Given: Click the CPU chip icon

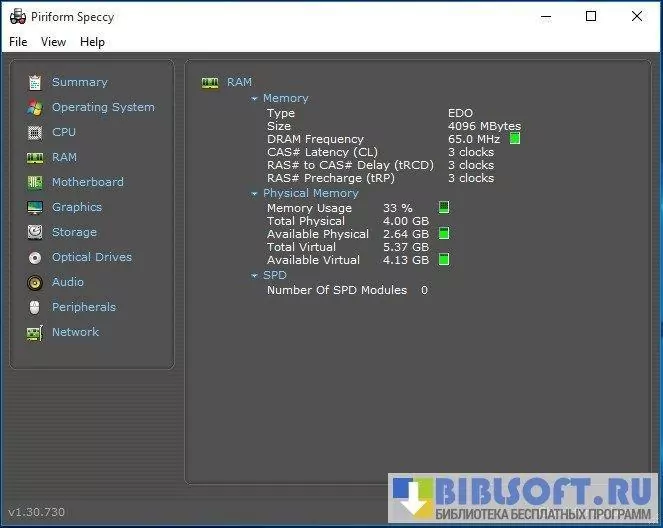Looking at the screenshot, I should (x=35, y=132).
